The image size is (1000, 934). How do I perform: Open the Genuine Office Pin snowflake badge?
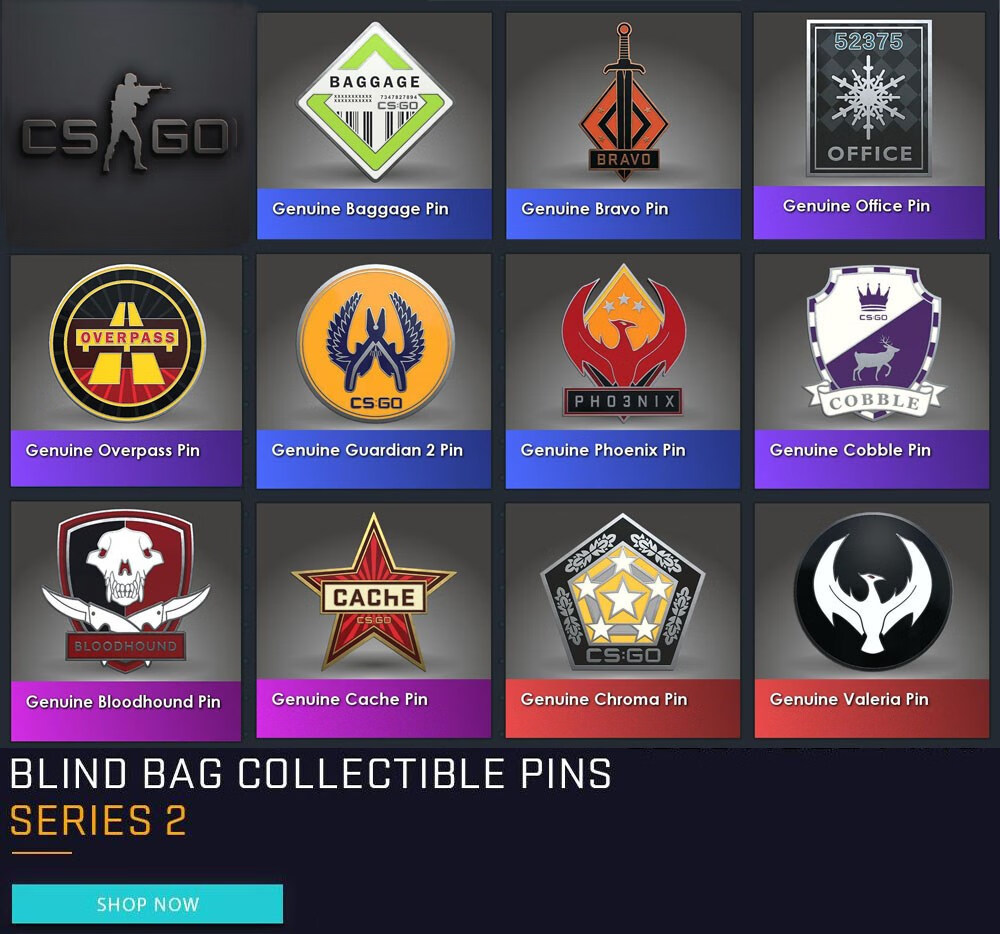coord(869,95)
